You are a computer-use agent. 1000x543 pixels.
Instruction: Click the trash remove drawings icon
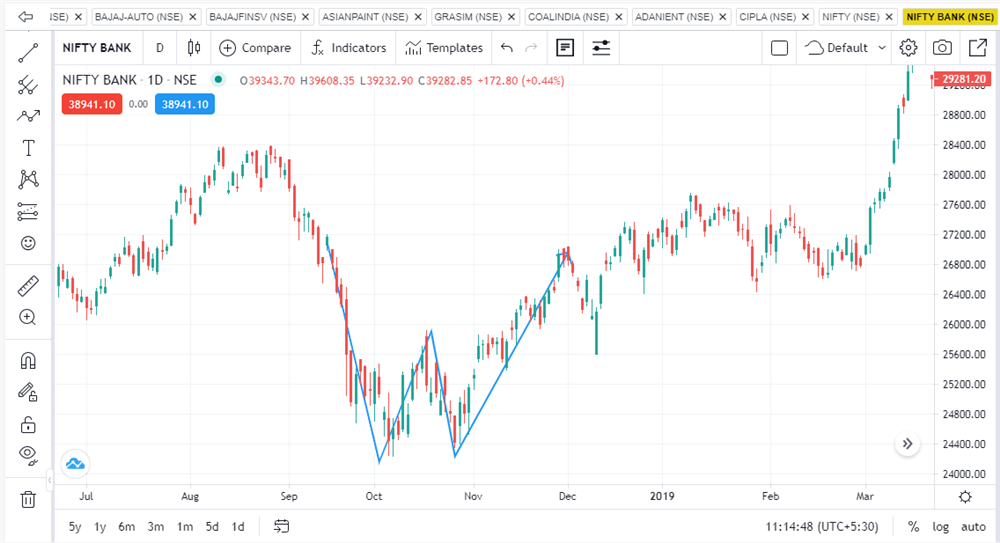coord(28,499)
